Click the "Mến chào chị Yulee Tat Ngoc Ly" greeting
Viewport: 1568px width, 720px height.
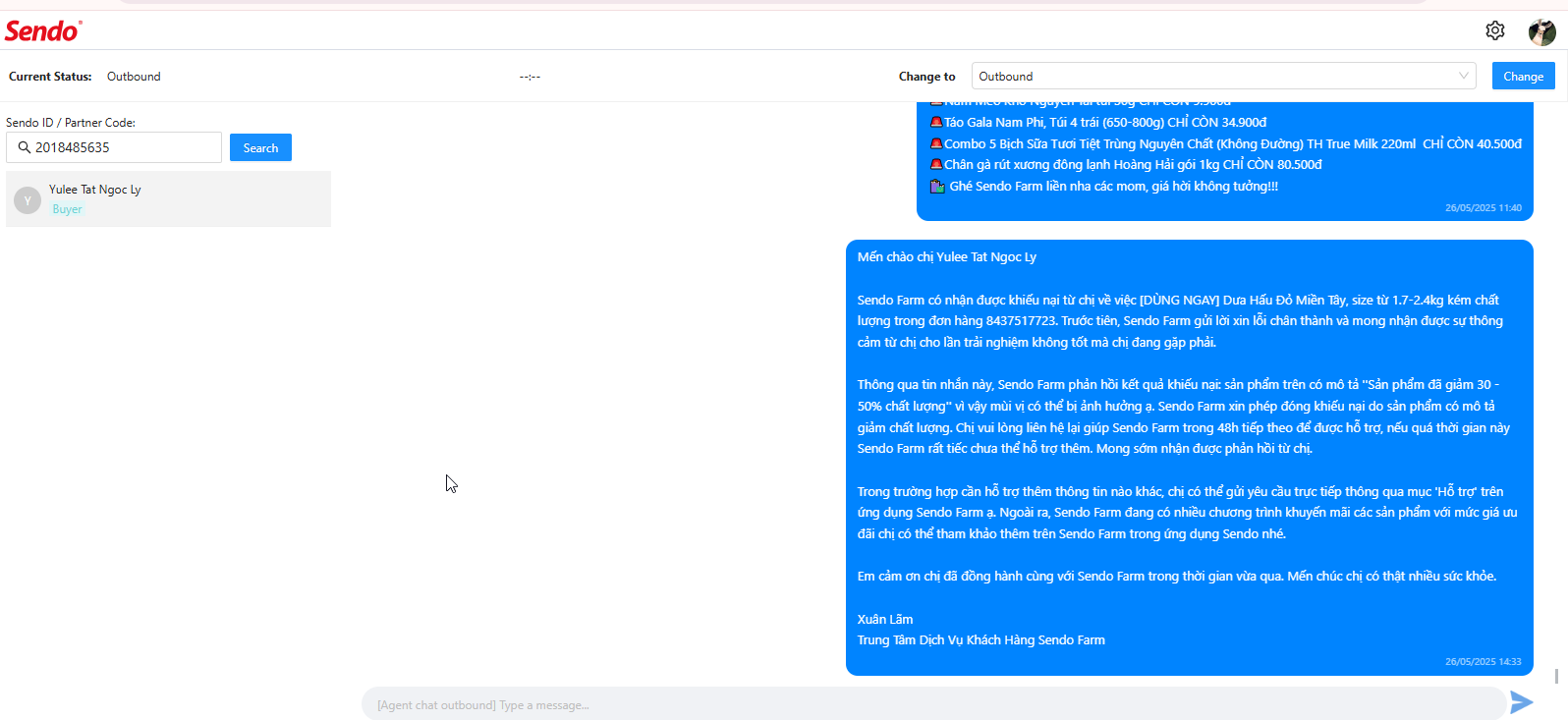click(946, 256)
